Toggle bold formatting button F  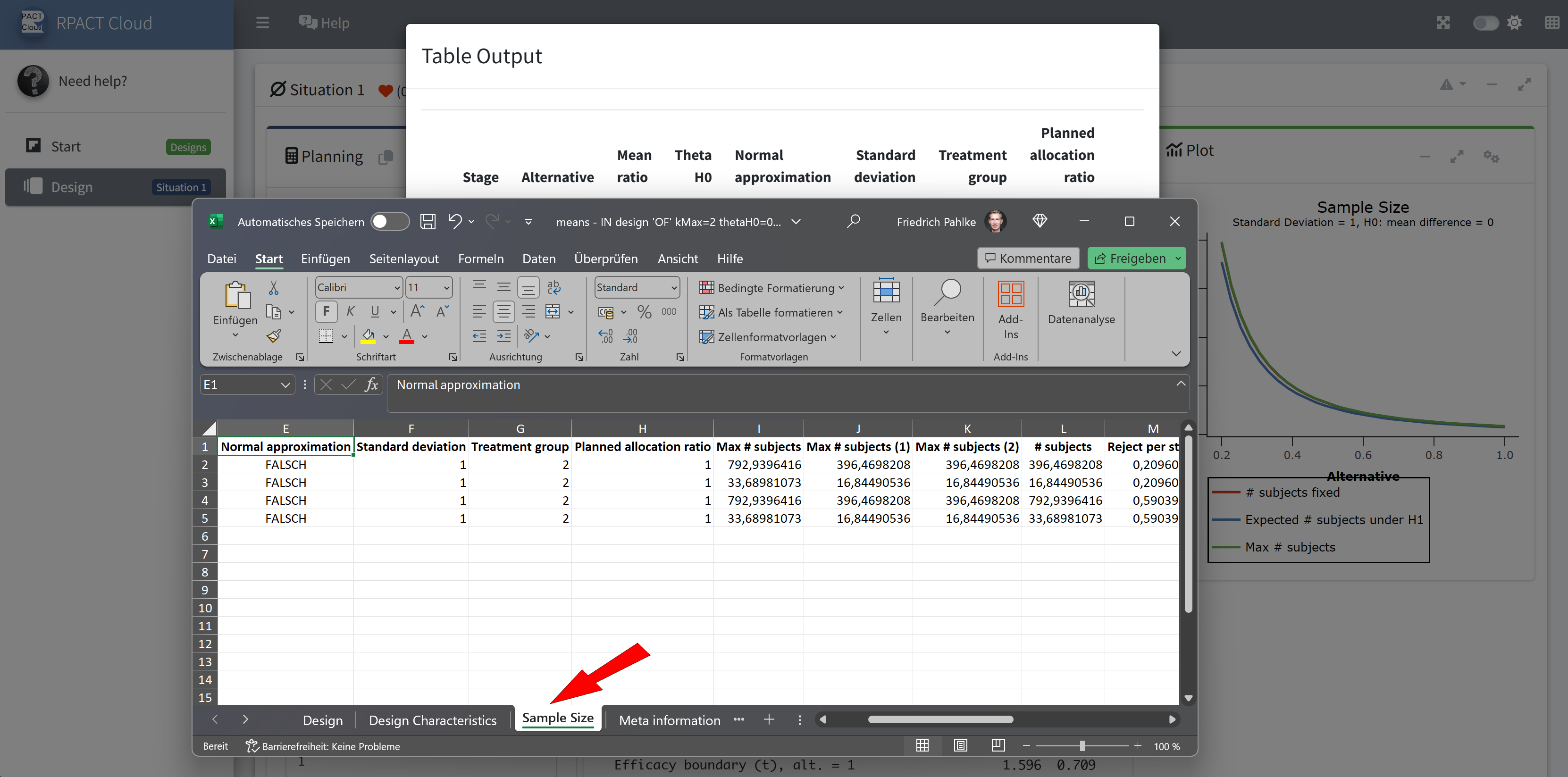coord(326,311)
